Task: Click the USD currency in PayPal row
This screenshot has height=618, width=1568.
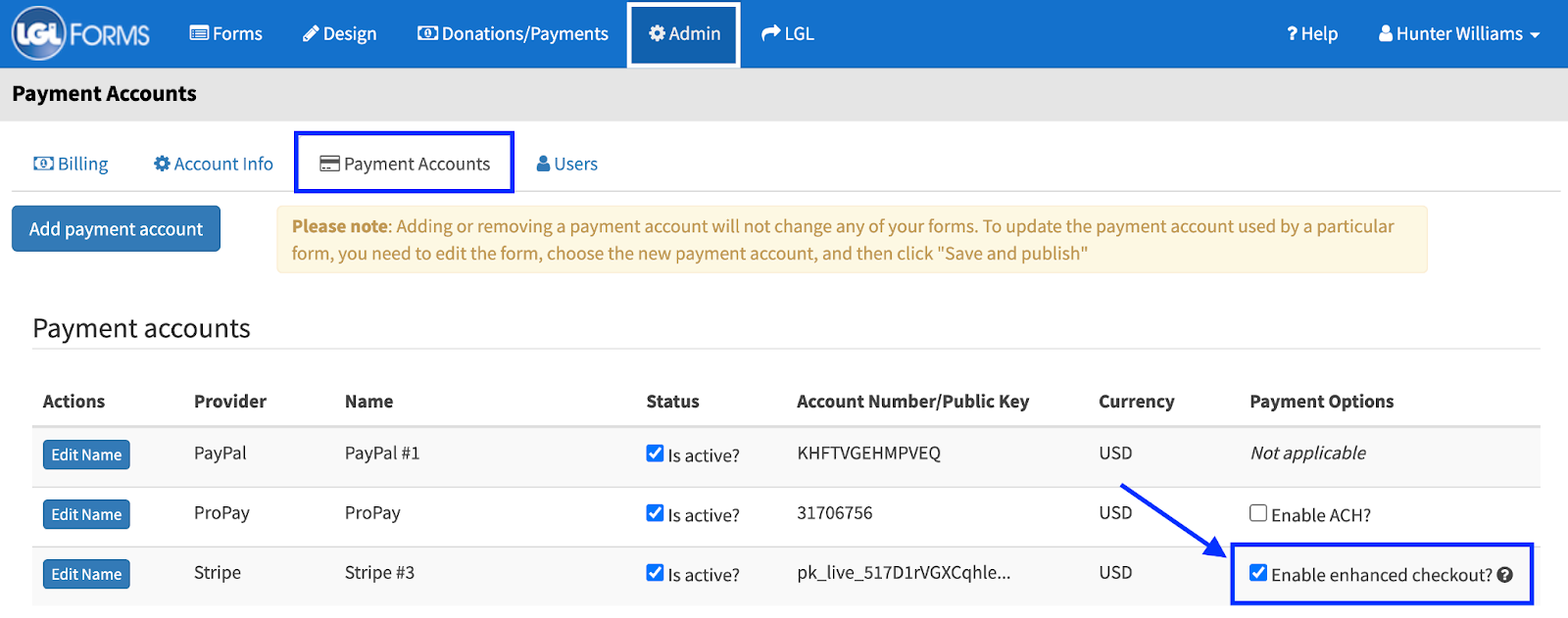Action: coord(1115,453)
